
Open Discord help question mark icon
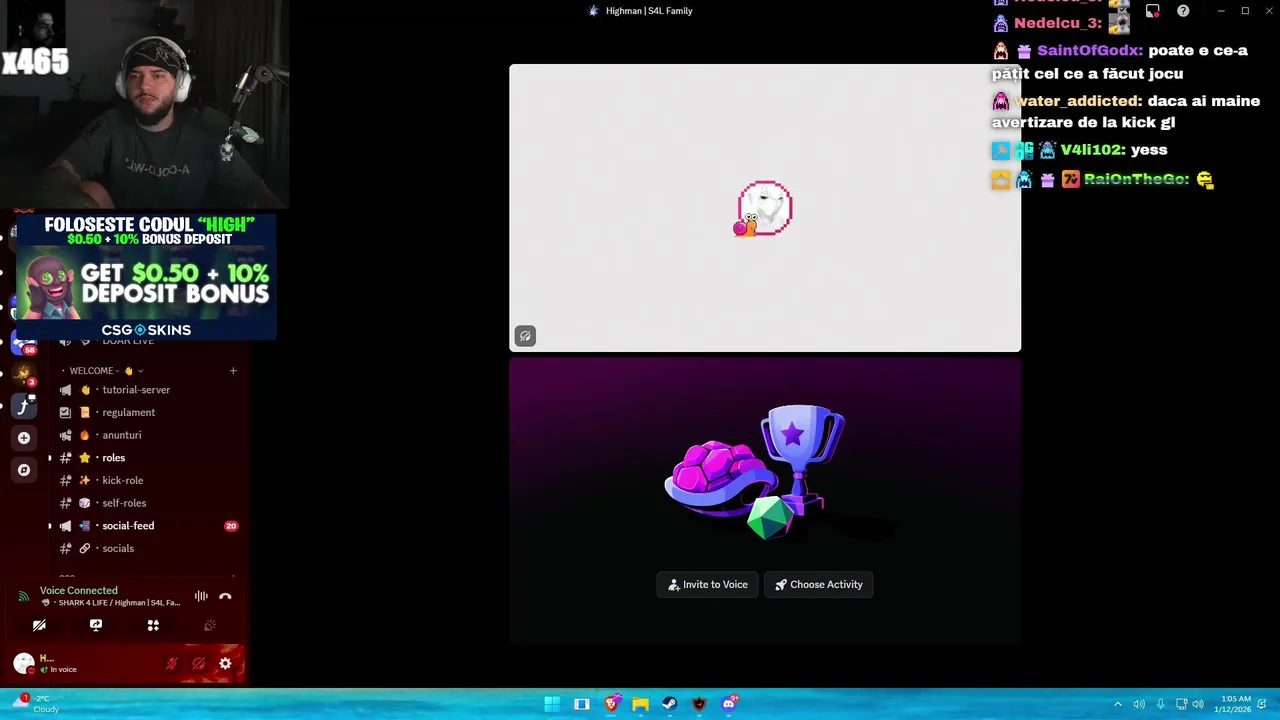[x=1183, y=11]
